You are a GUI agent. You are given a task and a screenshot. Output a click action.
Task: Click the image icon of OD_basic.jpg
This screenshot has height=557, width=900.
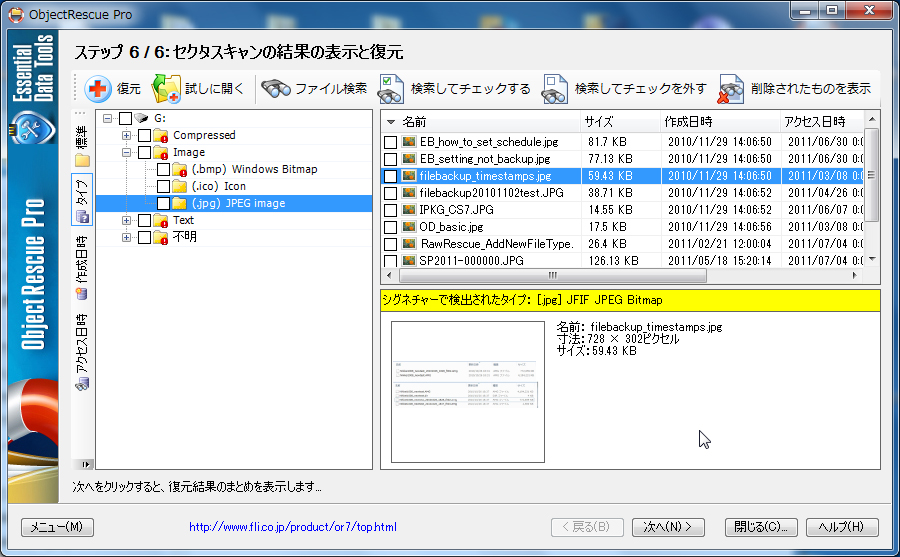[x=409, y=227]
